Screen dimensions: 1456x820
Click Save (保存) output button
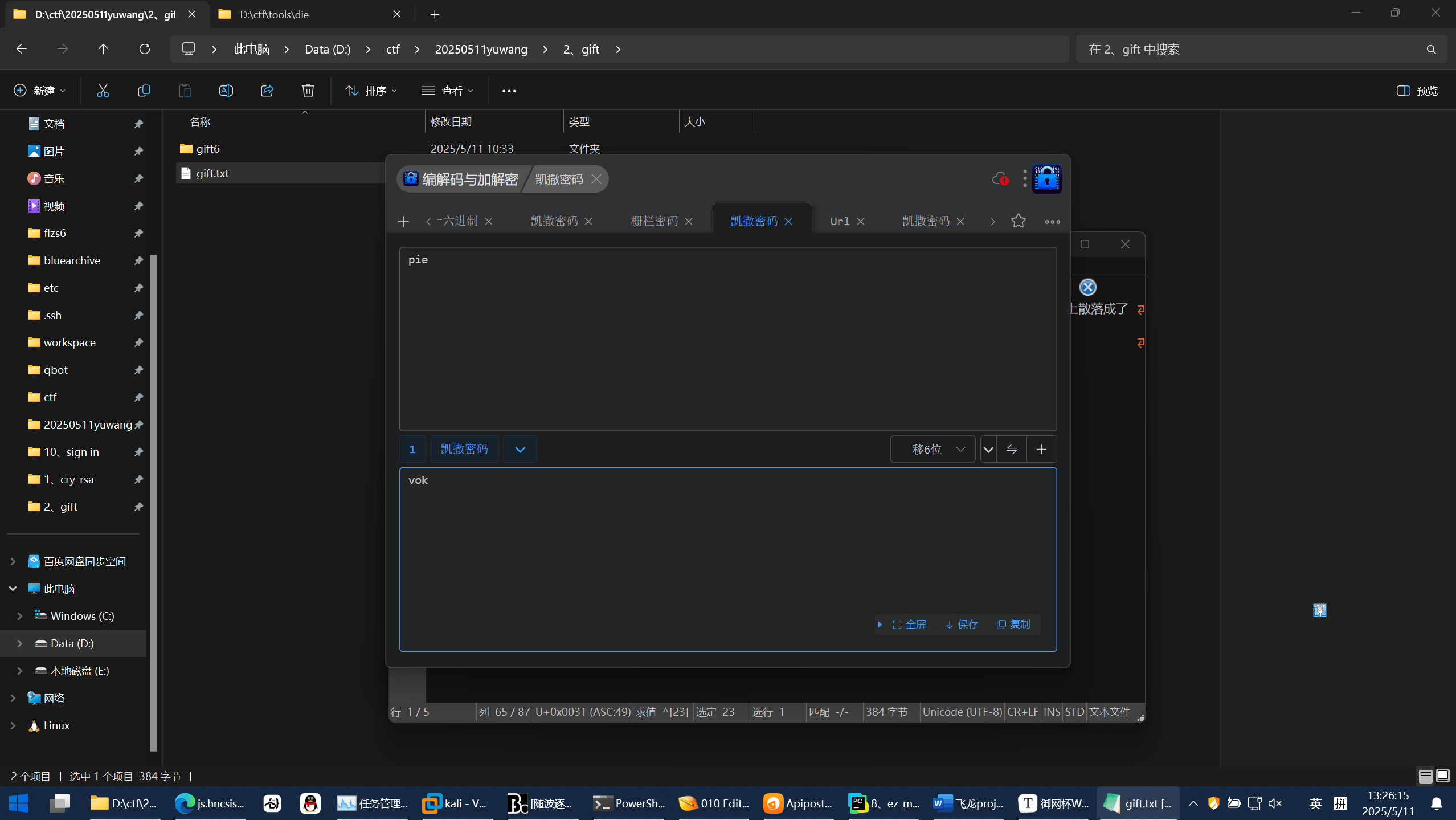click(x=962, y=624)
